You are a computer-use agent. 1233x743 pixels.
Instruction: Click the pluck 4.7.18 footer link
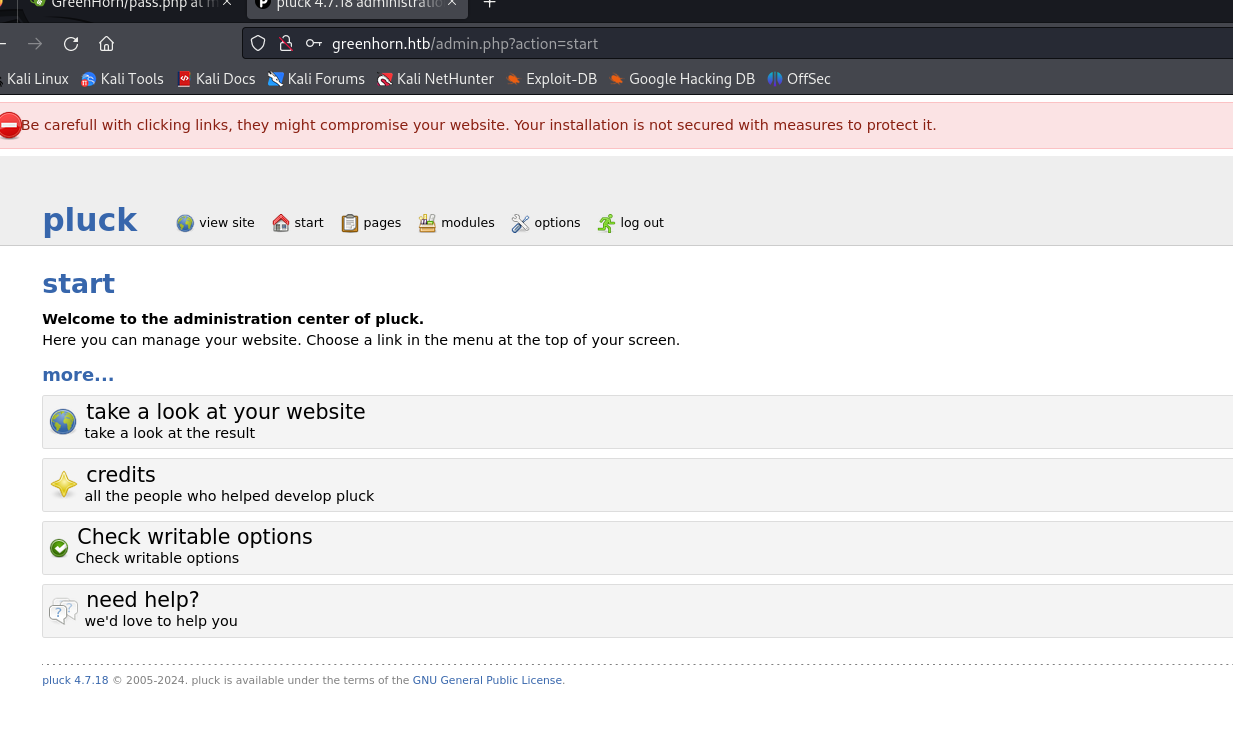coord(75,680)
